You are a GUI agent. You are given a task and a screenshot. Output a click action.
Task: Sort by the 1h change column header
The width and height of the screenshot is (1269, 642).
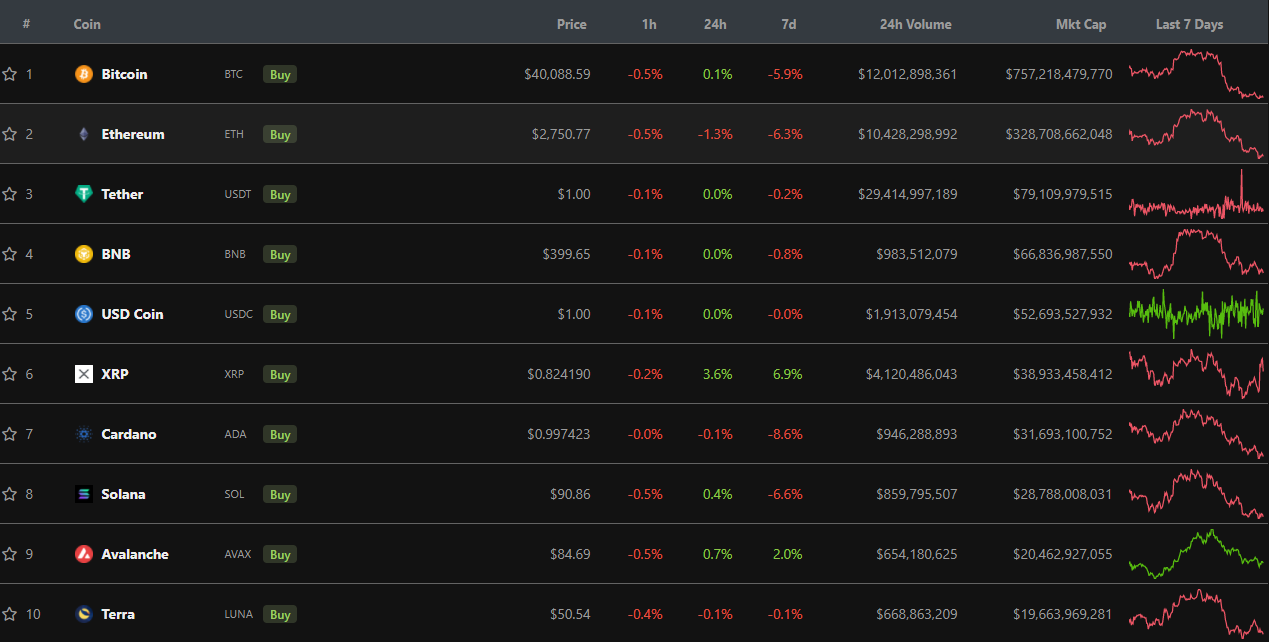(x=649, y=24)
